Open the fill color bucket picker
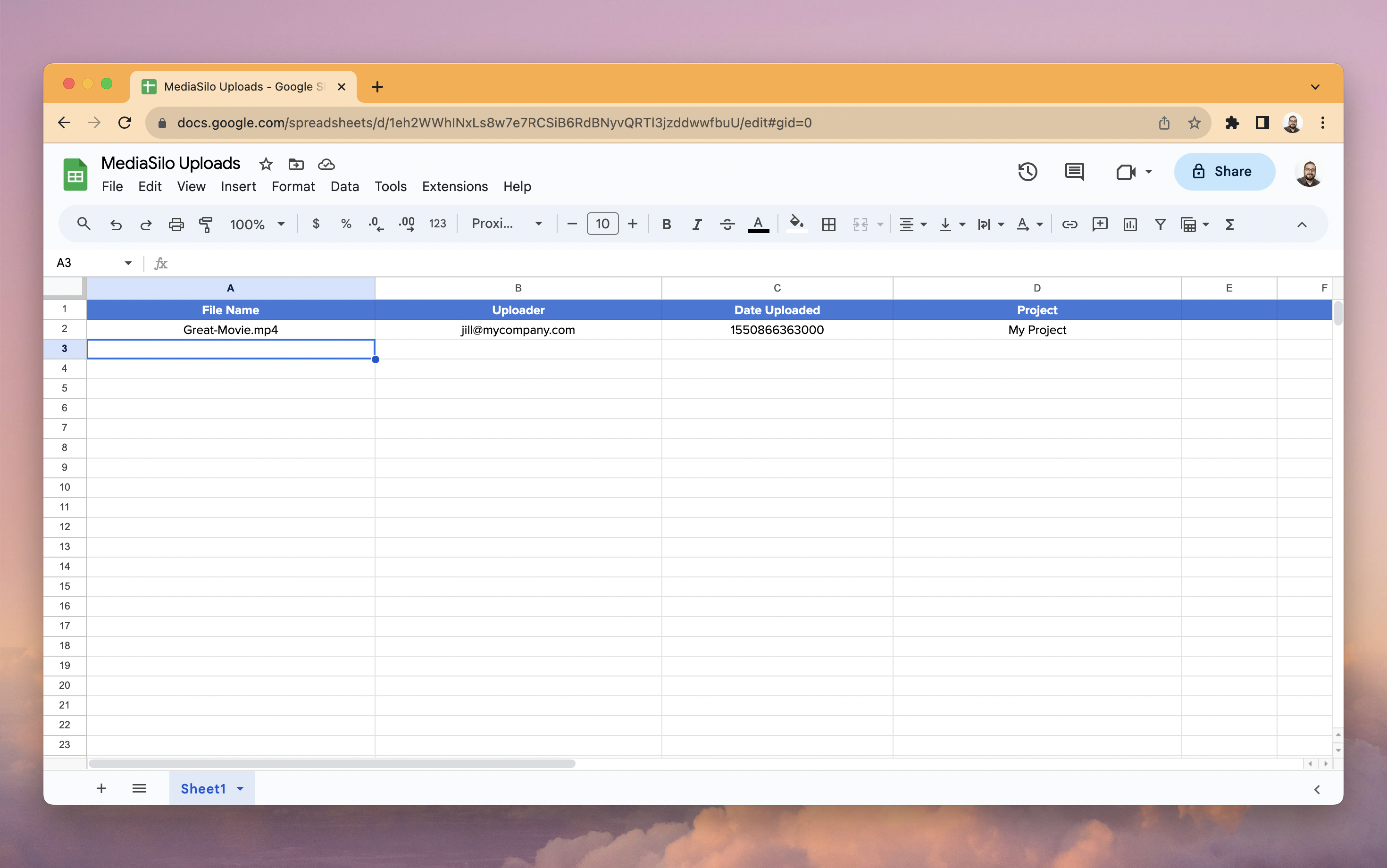This screenshot has height=868, width=1387. [797, 224]
